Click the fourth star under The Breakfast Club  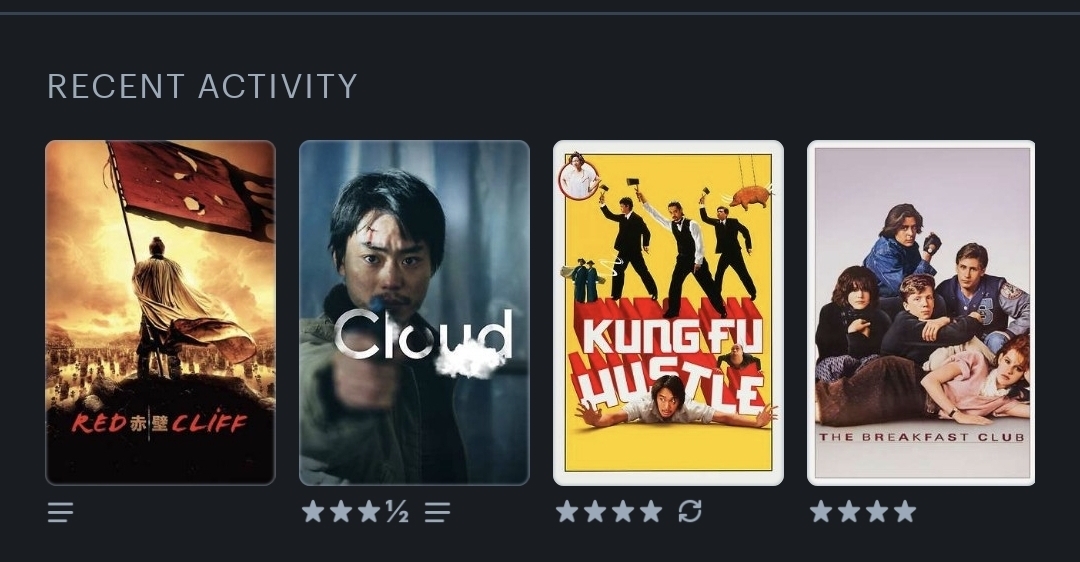click(x=906, y=512)
